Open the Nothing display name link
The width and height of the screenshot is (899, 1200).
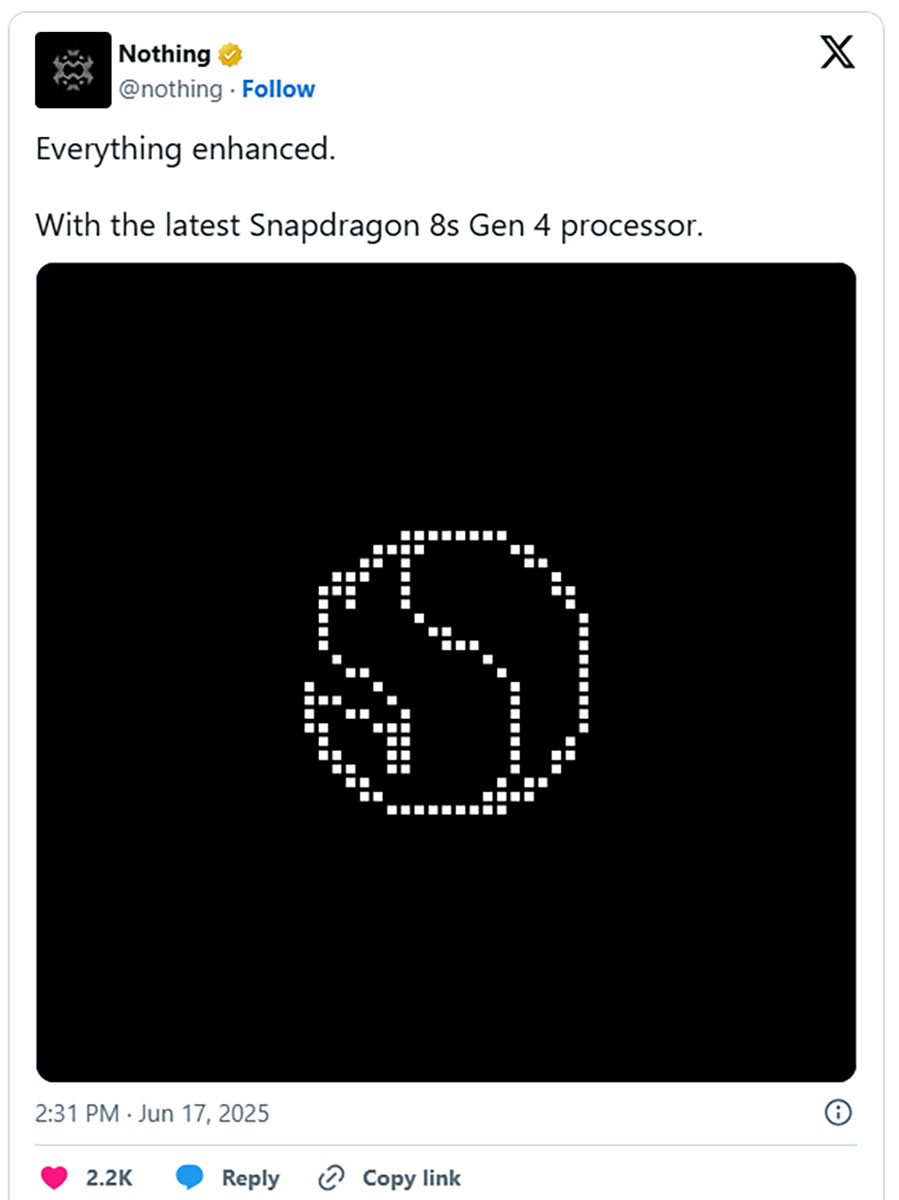(x=164, y=54)
